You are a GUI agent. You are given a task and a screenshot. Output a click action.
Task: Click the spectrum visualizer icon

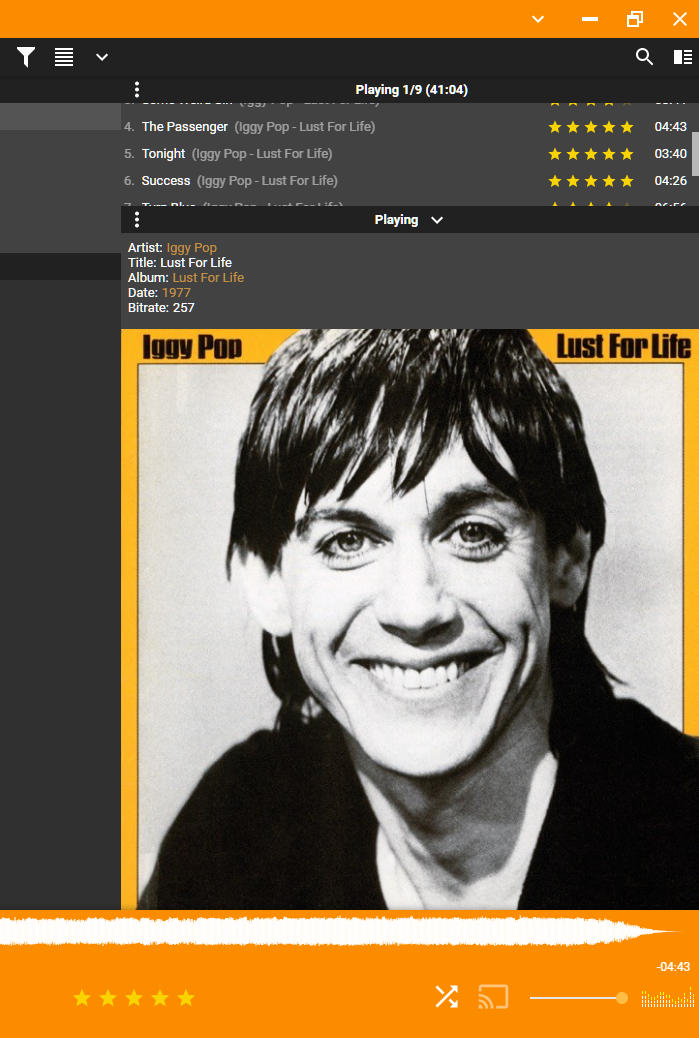[668, 998]
